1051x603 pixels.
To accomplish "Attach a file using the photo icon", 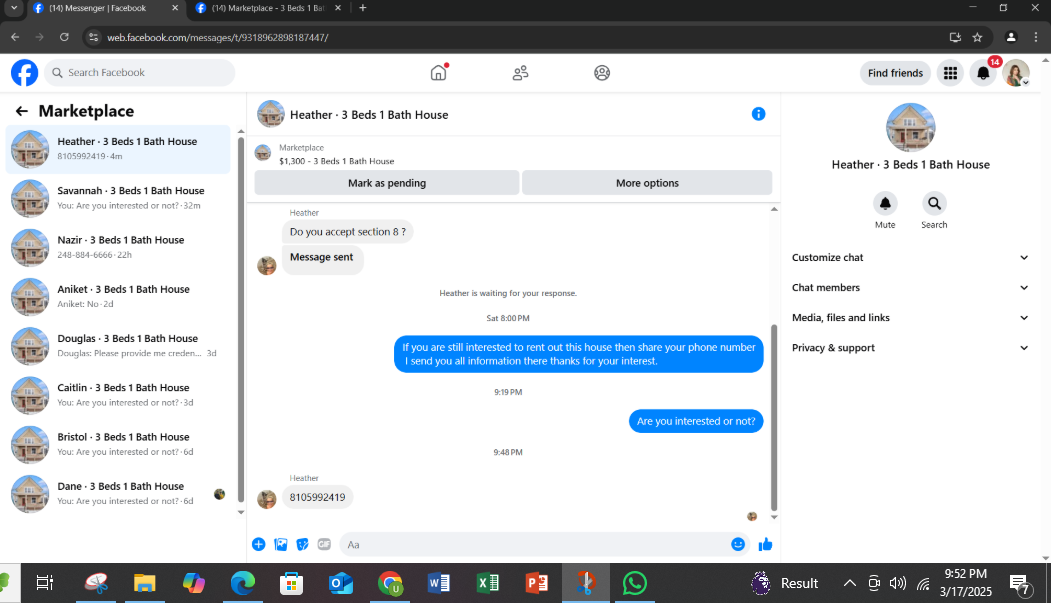I will [281, 544].
